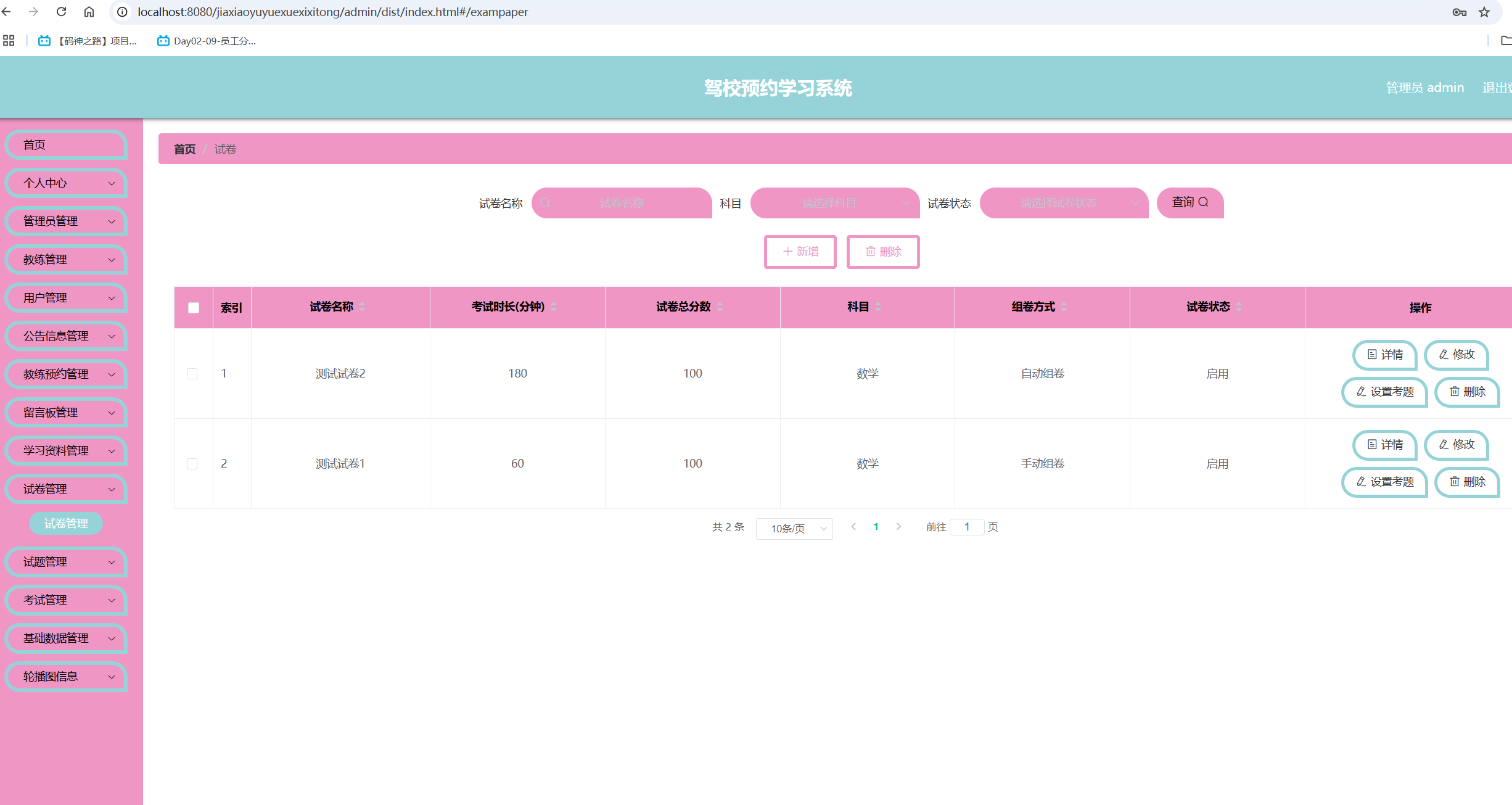Open the saved passwords key icon

(1459, 12)
